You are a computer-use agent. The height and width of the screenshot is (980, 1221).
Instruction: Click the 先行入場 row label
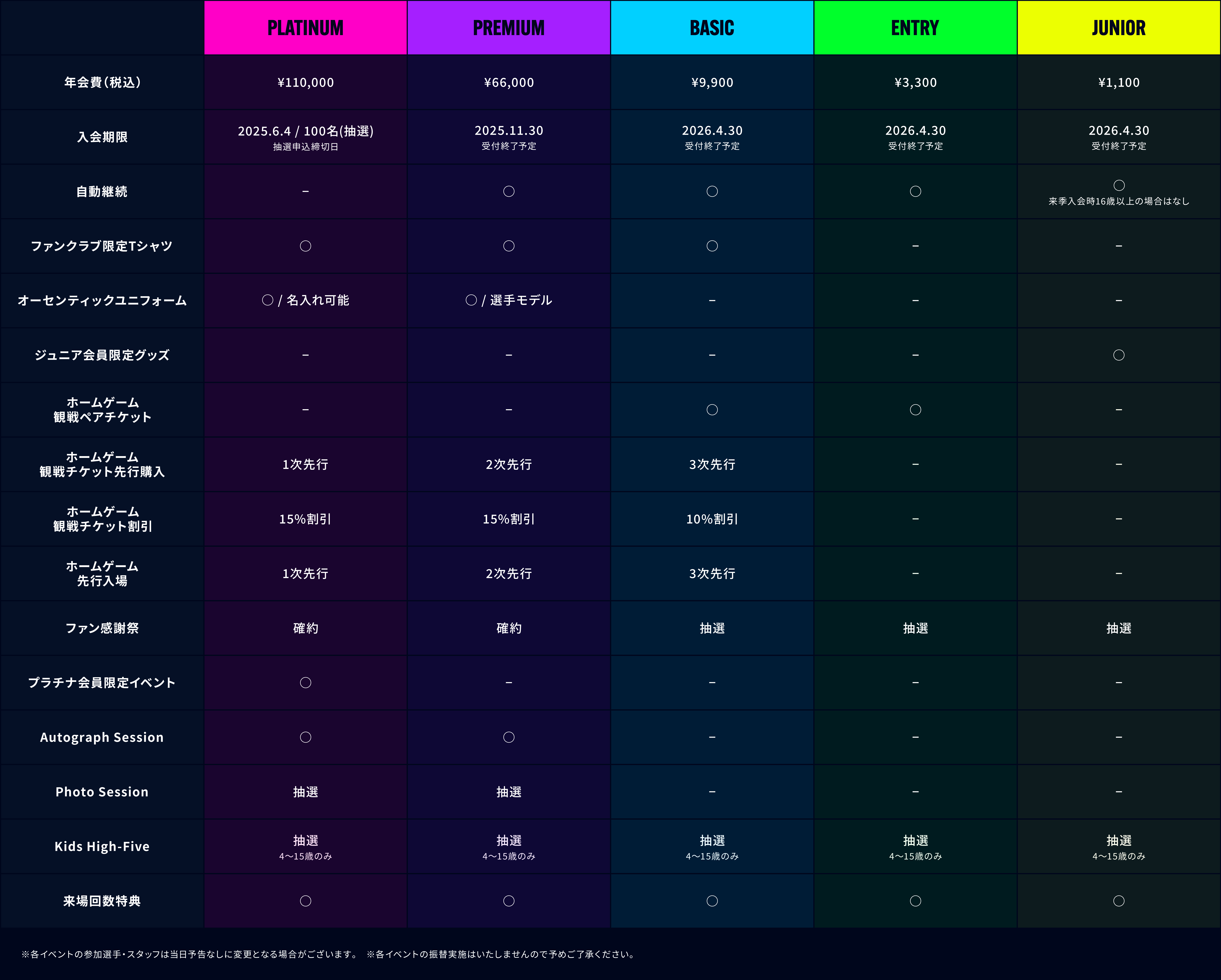[x=102, y=574]
